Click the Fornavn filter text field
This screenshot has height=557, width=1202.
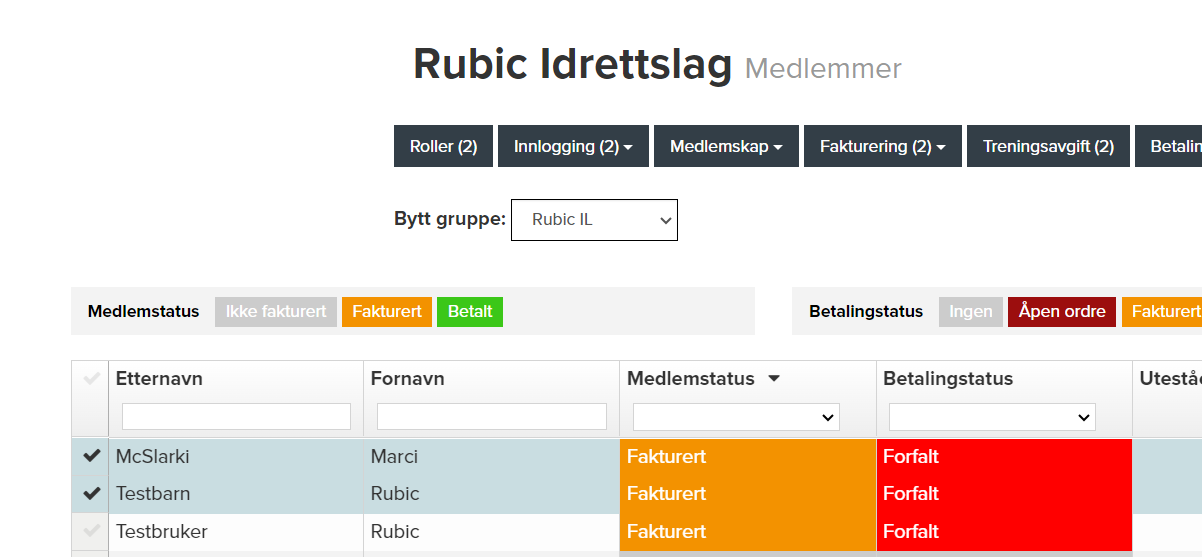click(492, 417)
